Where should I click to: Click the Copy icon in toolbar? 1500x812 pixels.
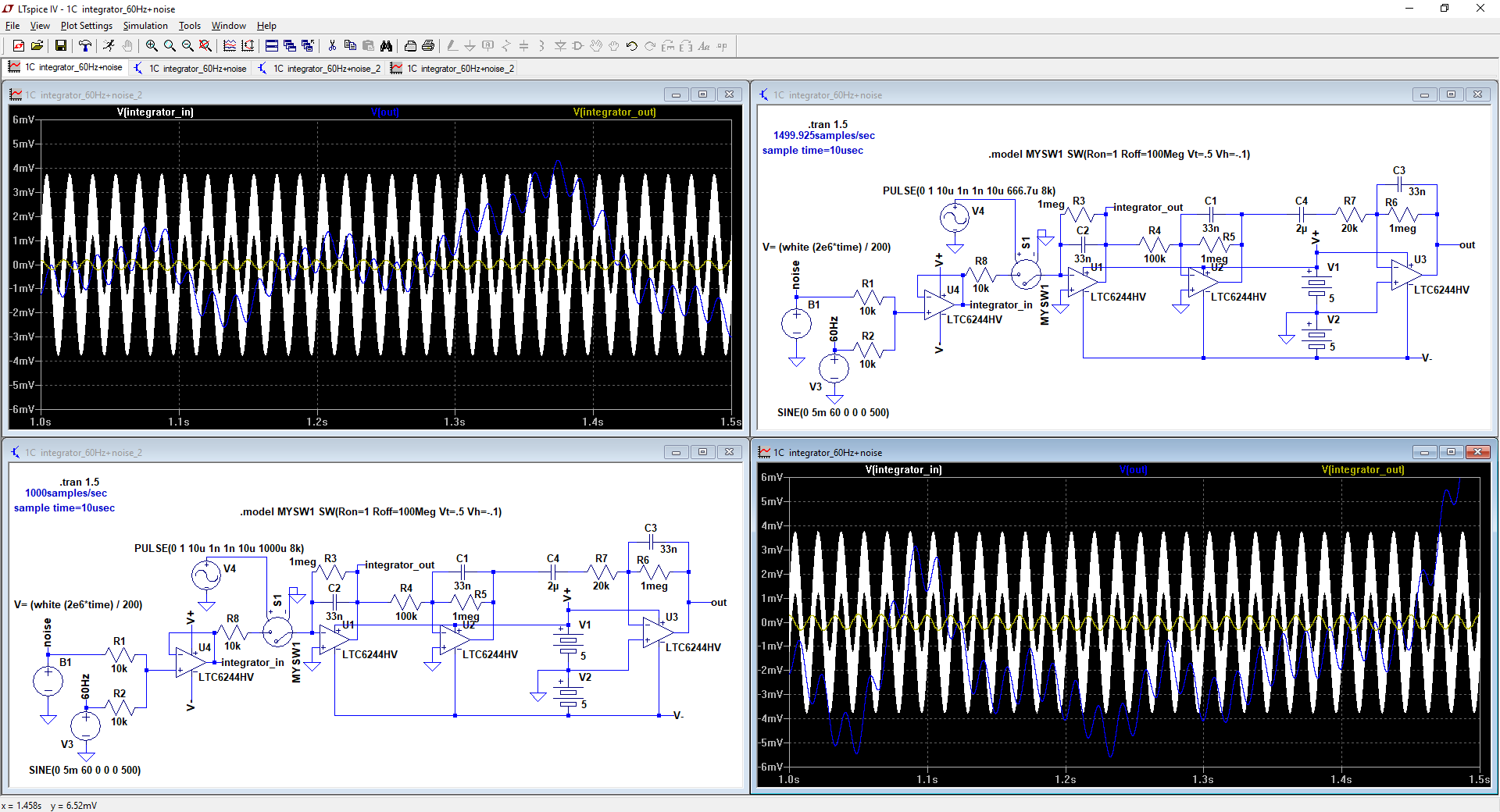pos(350,46)
